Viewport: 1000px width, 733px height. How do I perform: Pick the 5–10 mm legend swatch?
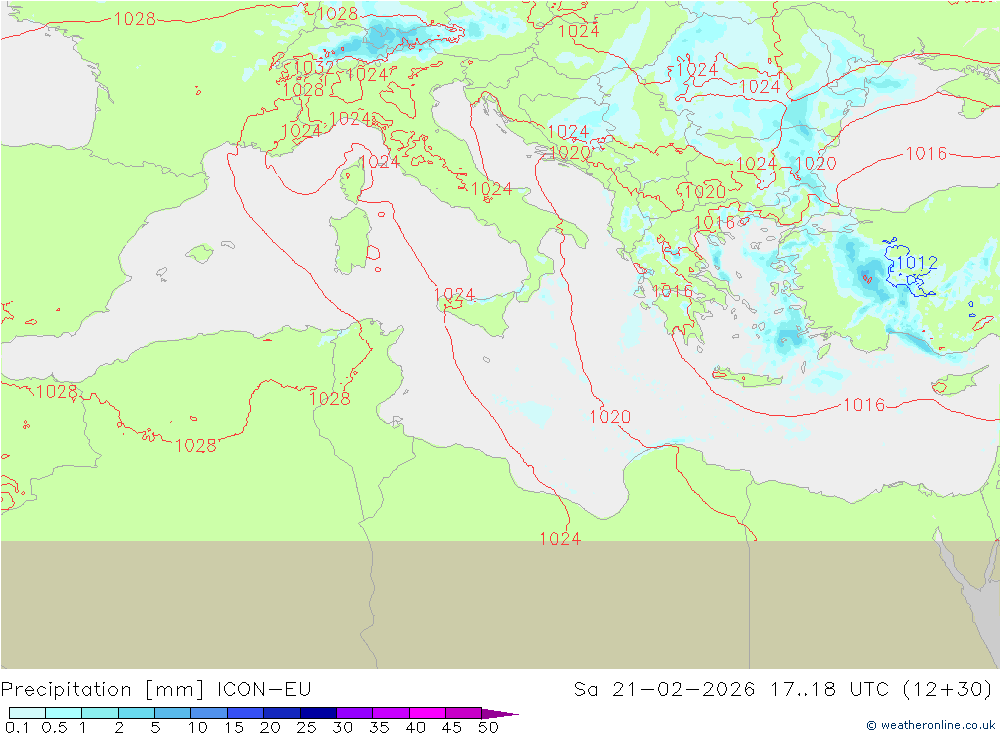[x=173, y=713]
